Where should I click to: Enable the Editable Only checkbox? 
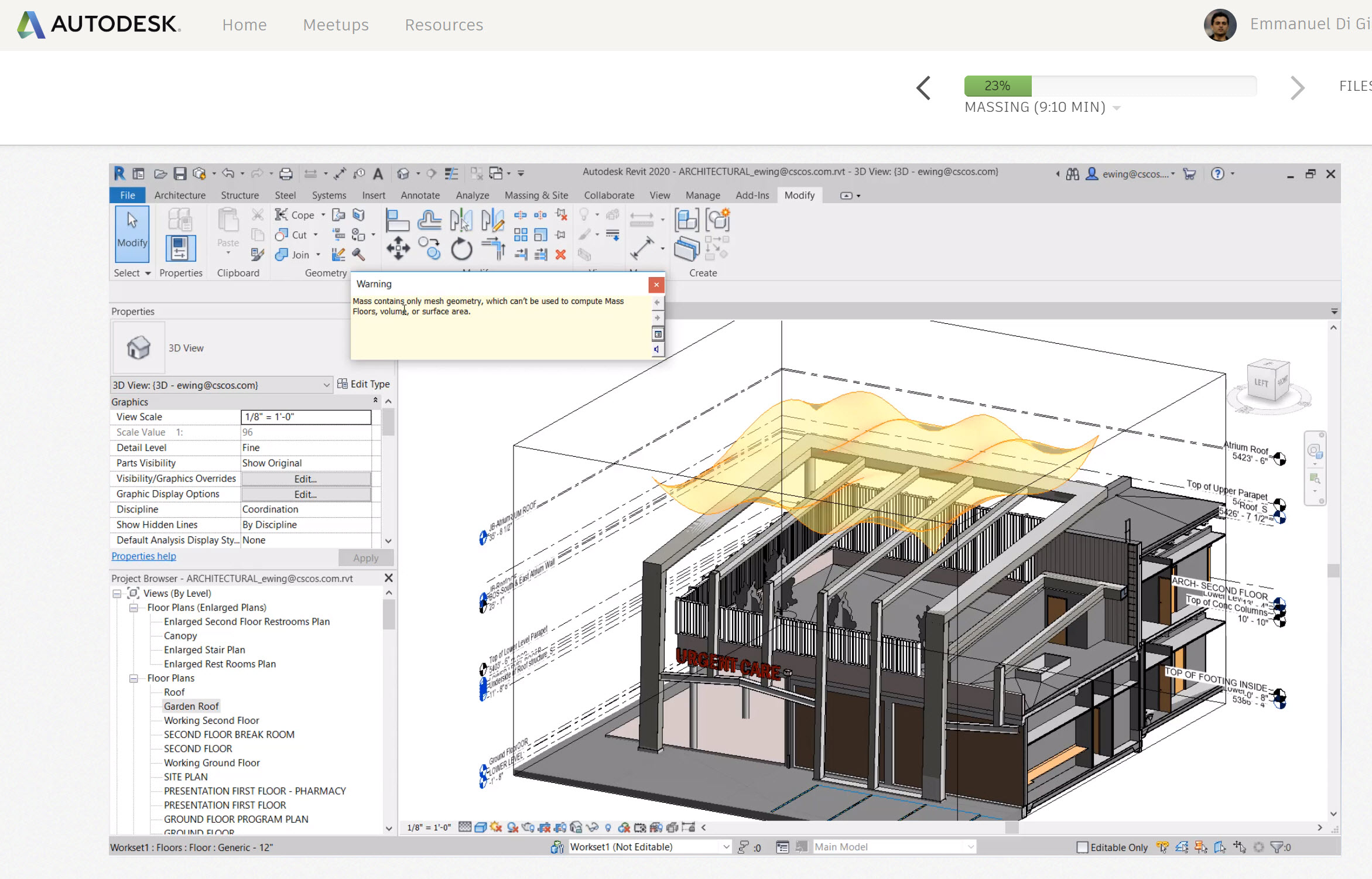pos(1081,847)
